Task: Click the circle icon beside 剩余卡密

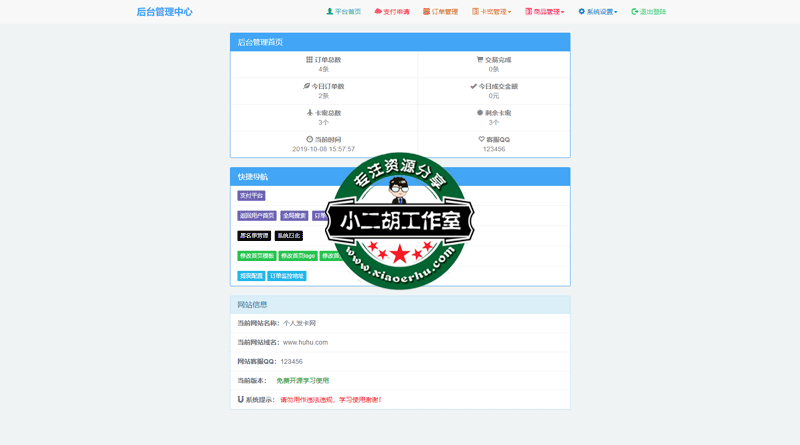Action: point(480,113)
